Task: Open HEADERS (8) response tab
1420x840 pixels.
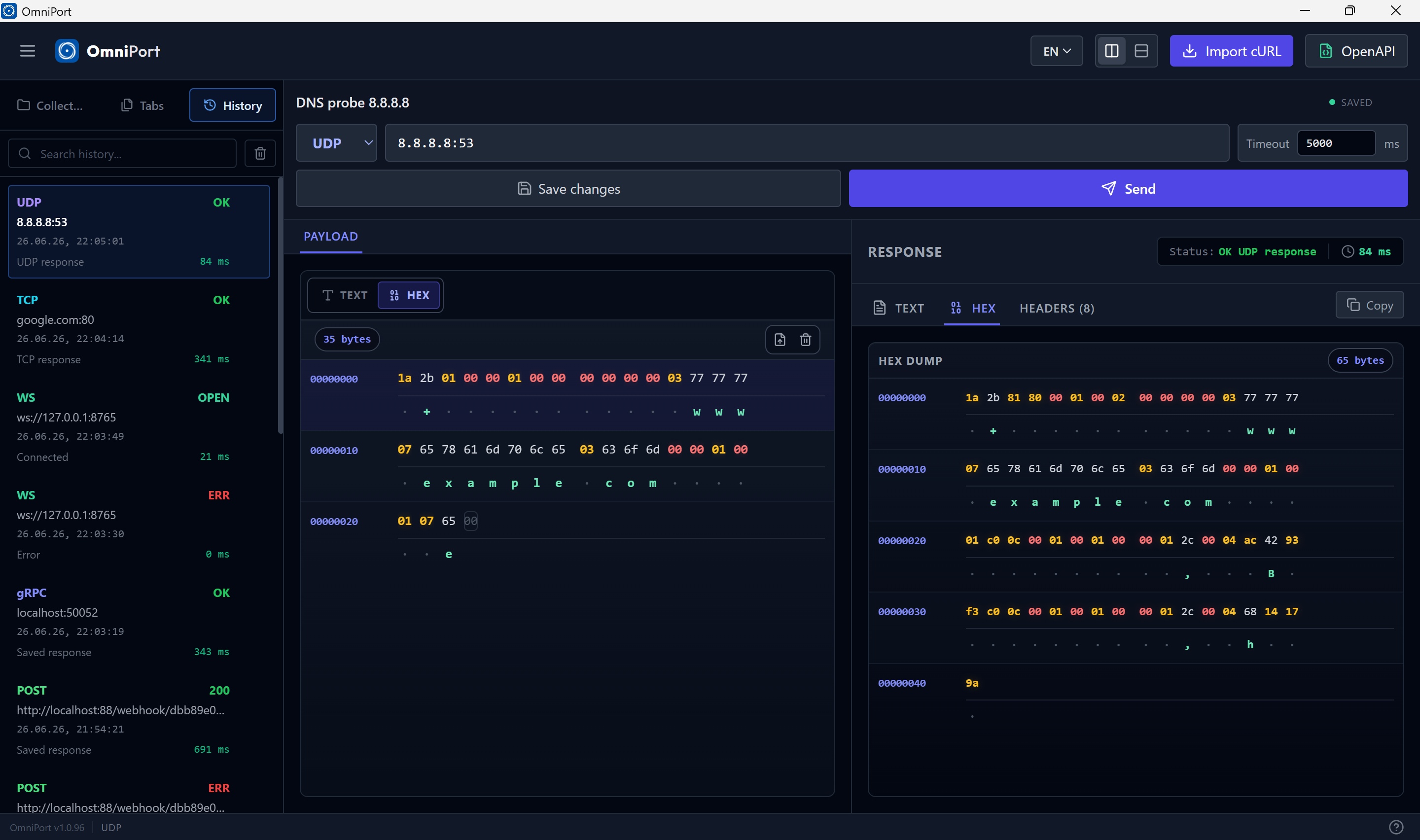Action: [x=1057, y=309]
